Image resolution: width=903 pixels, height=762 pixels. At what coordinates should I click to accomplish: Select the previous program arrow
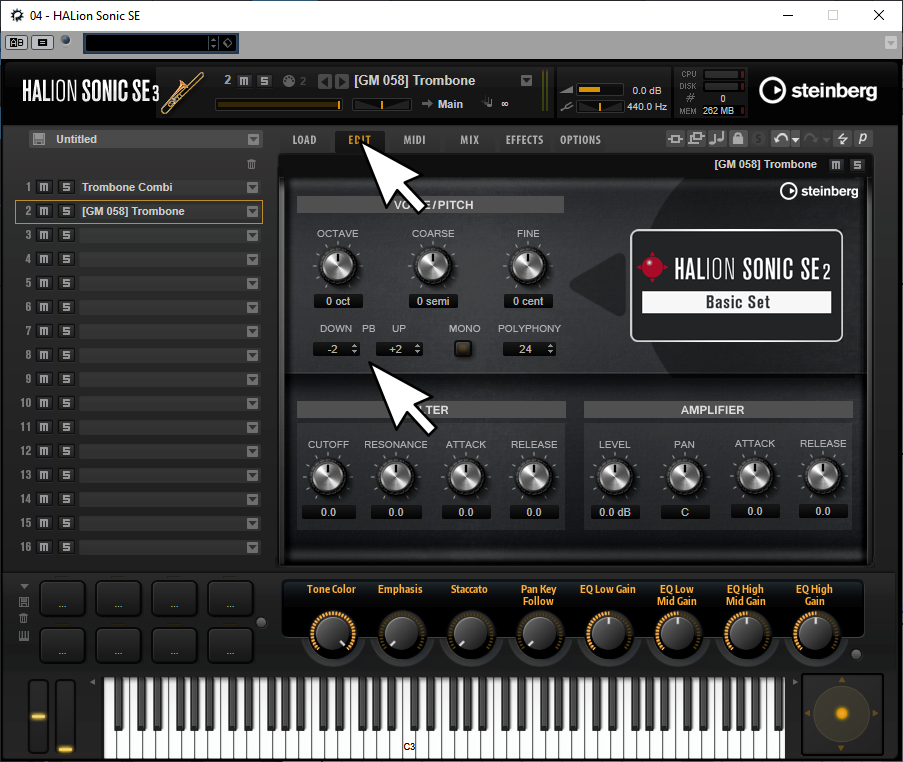click(x=325, y=81)
